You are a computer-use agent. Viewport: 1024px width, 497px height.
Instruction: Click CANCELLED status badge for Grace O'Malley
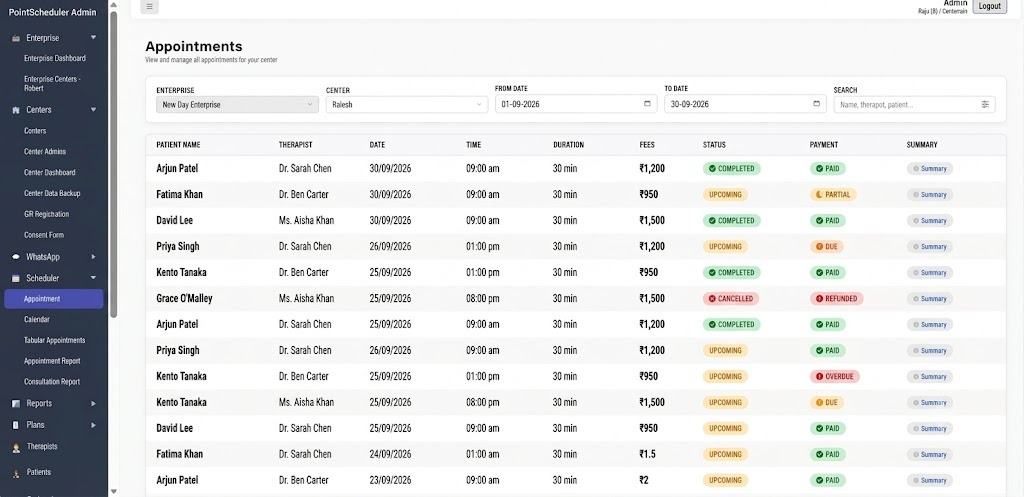point(731,298)
